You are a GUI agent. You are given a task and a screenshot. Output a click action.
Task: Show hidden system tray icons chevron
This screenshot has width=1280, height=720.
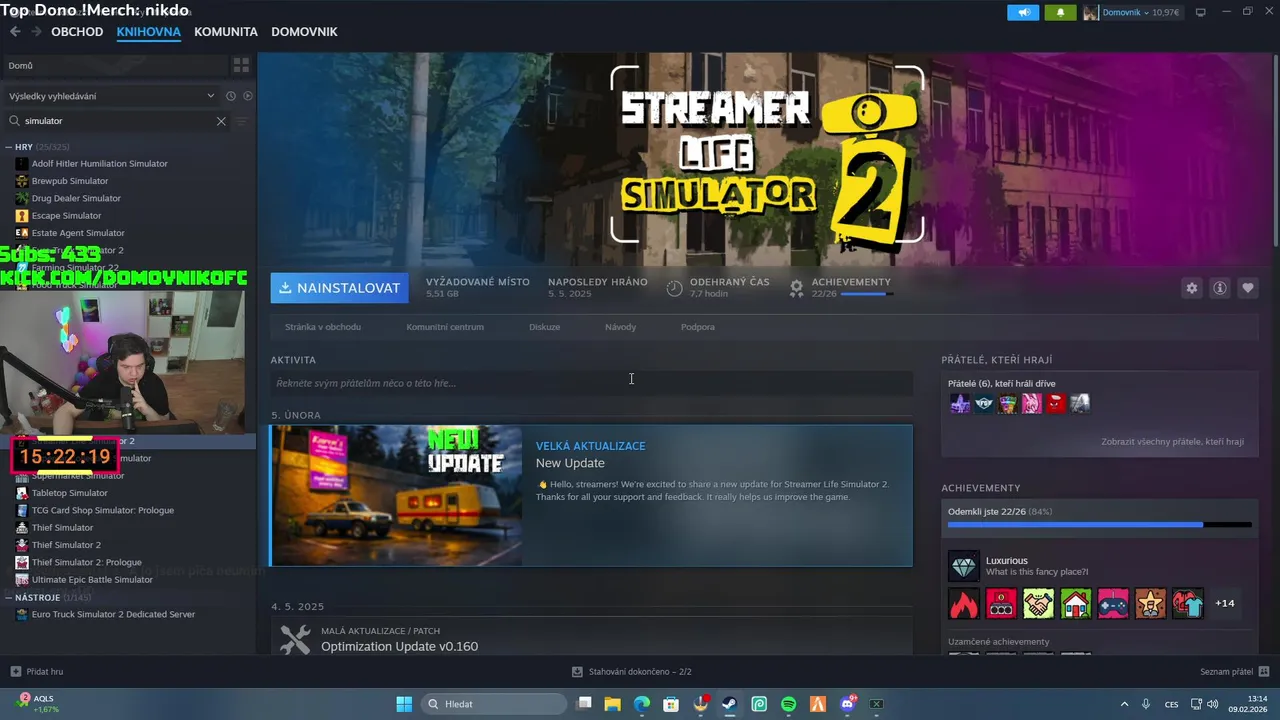point(1124,704)
